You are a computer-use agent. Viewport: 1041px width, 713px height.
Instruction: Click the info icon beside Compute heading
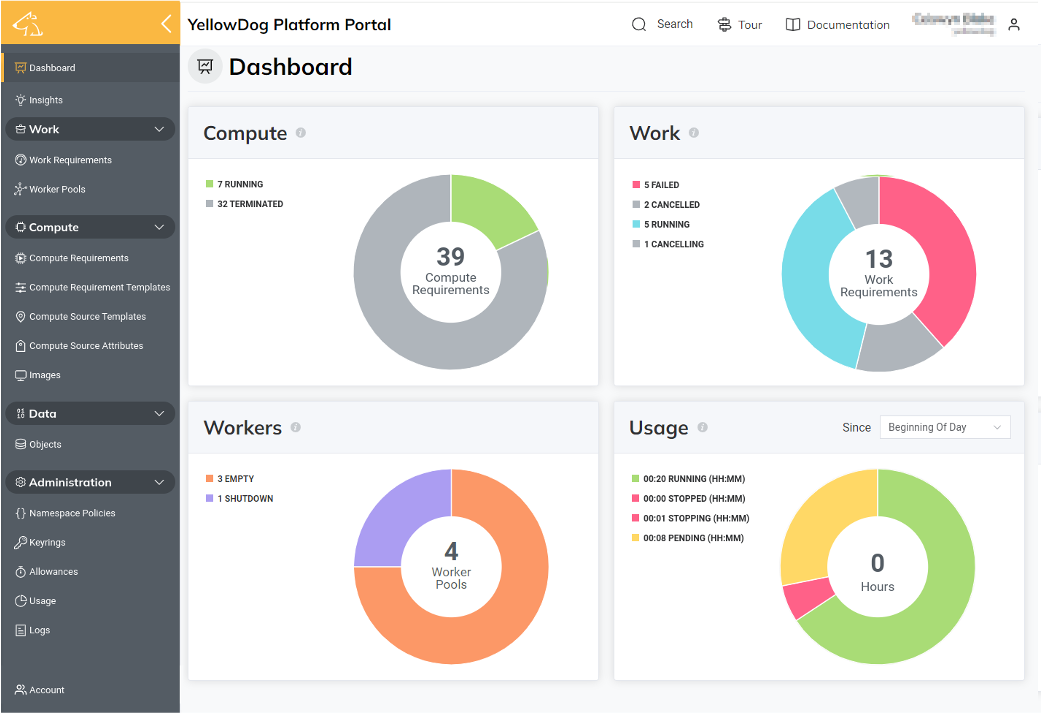(x=301, y=133)
